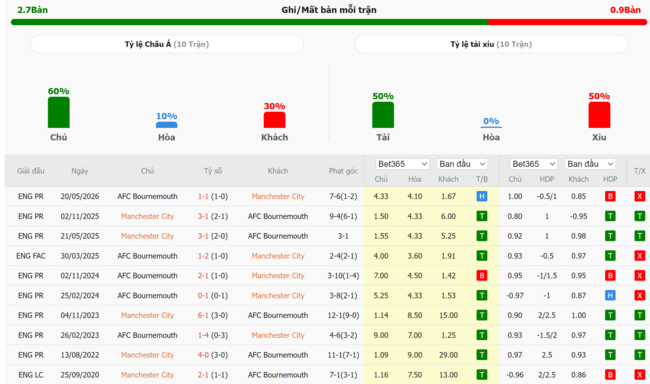Click red X badge in the 02/11/2024 row
Viewport: 650px width, 384px height.
point(640,276)
